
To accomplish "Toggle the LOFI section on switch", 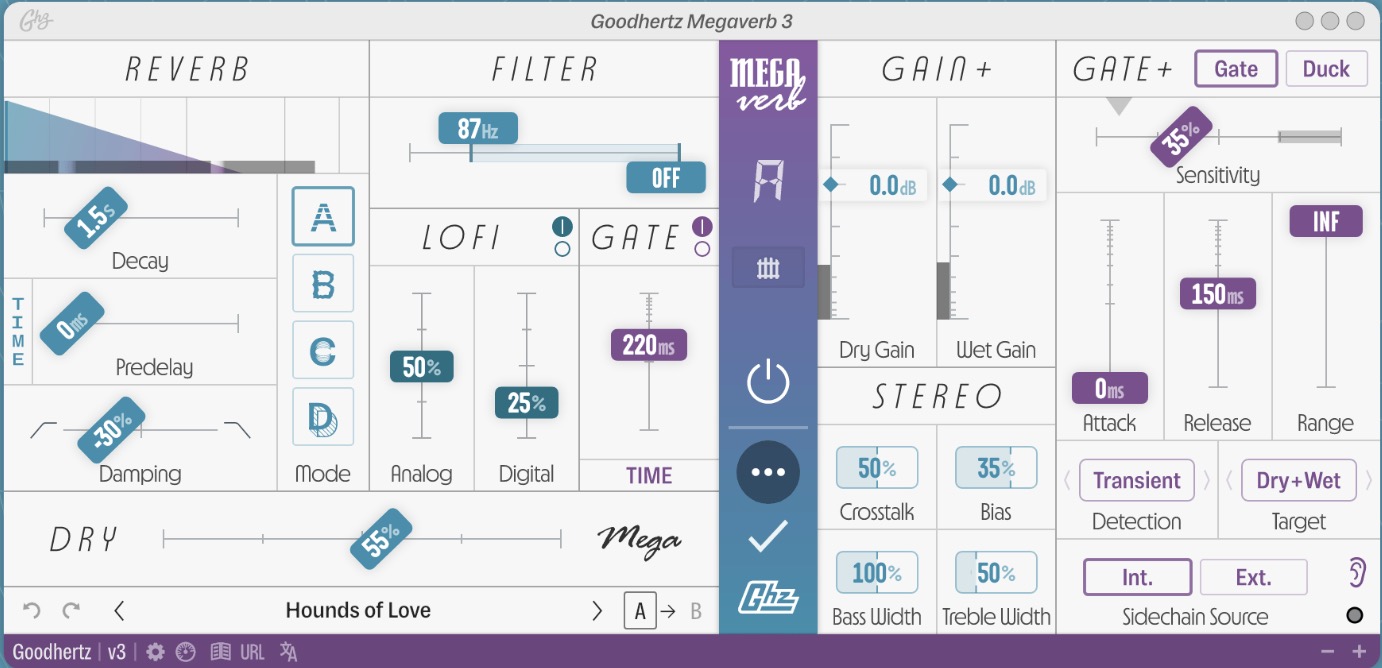I will (x=562, y=227).
